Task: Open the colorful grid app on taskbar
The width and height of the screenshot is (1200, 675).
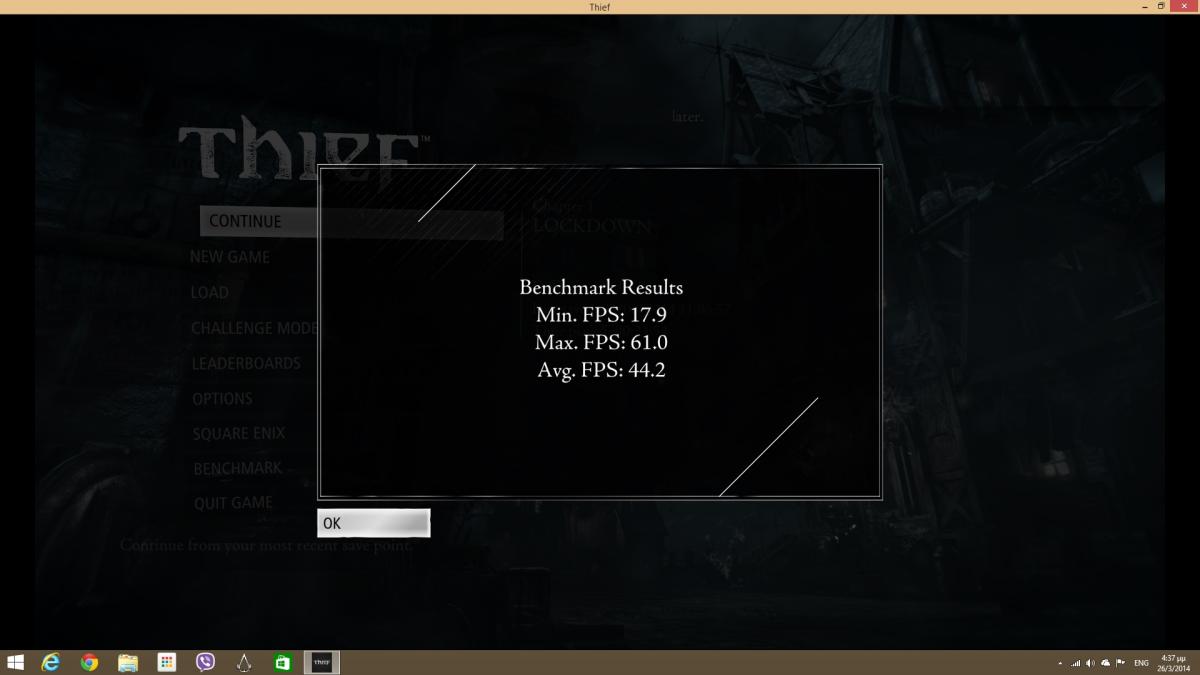Action: click(167, 662)
